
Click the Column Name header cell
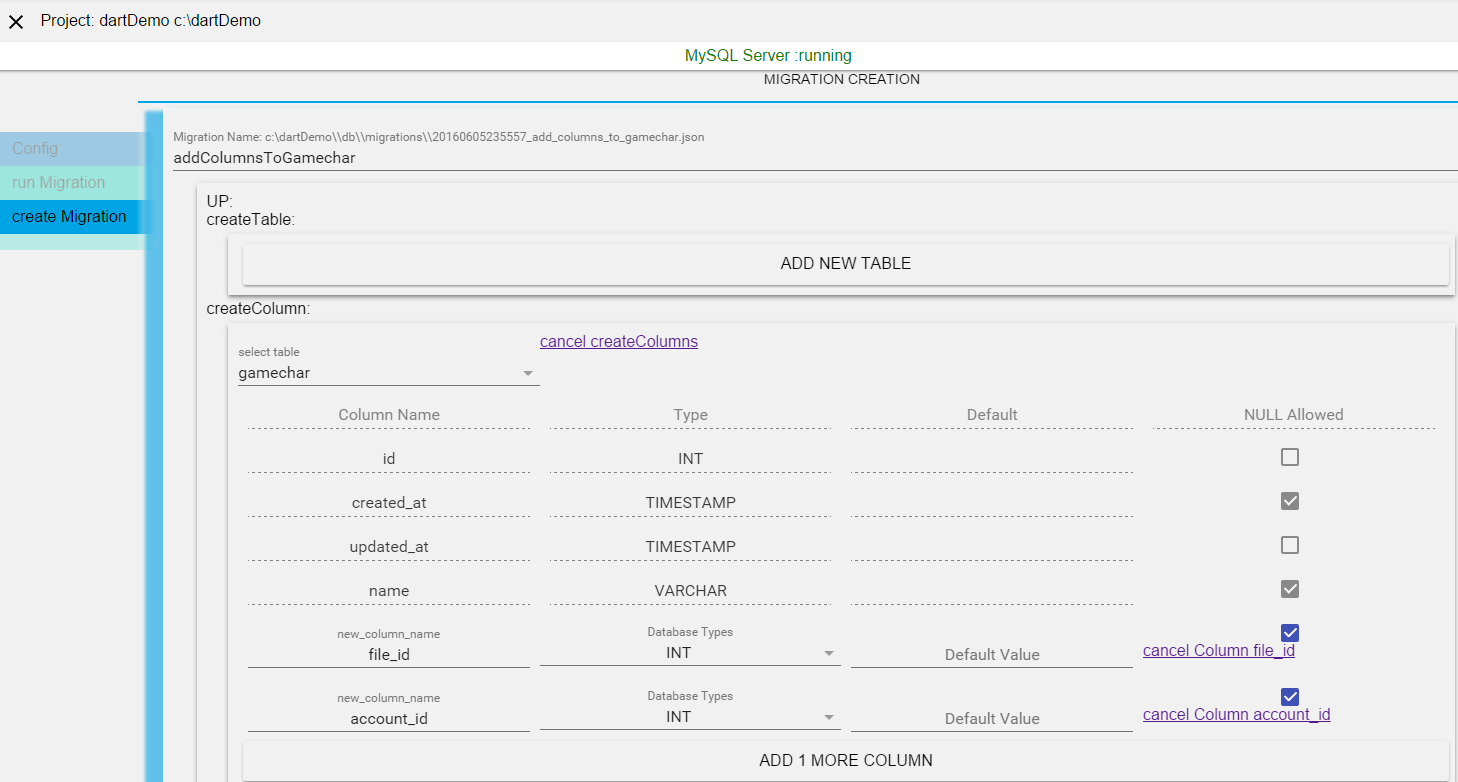point(389,415)
